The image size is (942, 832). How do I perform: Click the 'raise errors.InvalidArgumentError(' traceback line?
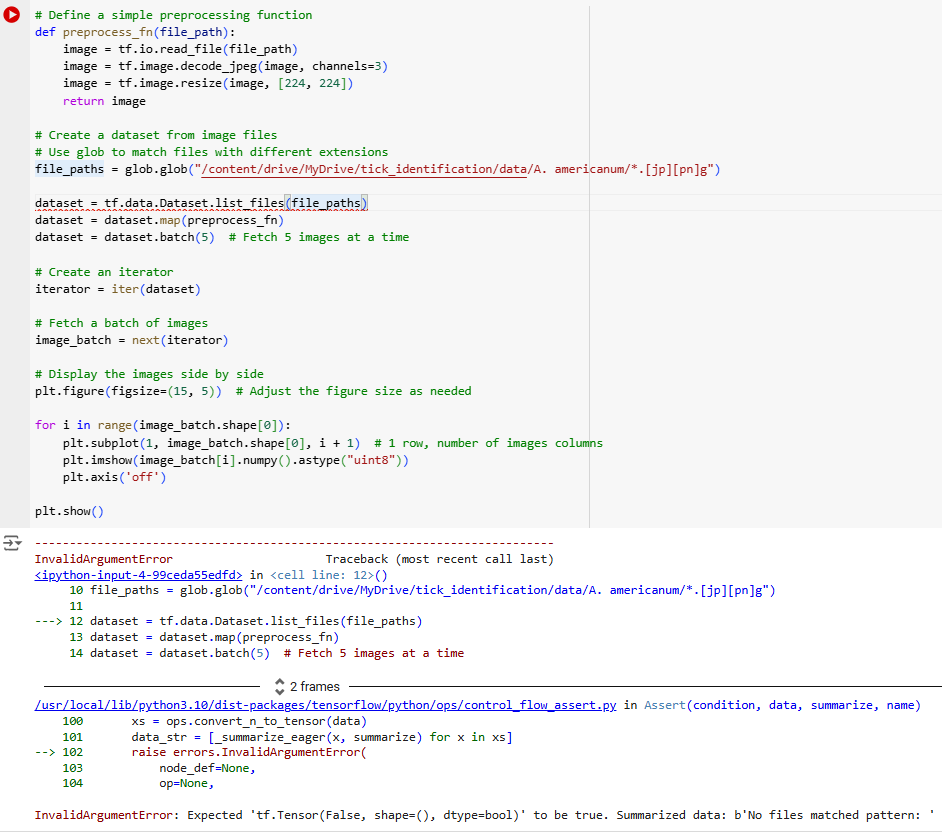249,752
